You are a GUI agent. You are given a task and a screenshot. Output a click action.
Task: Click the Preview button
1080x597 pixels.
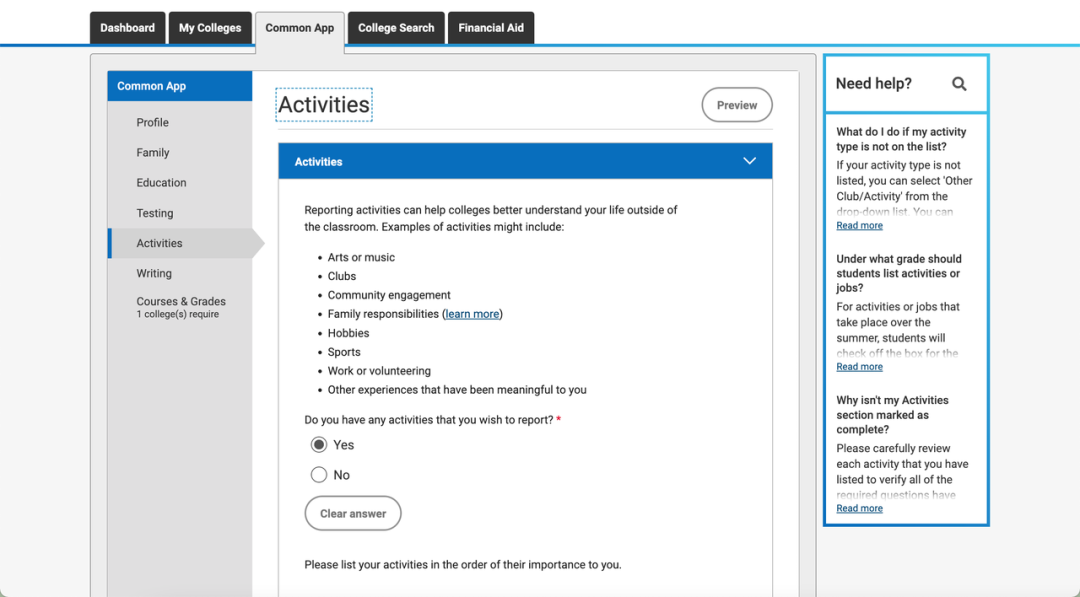pyautogui.click(x=736, y=105)
